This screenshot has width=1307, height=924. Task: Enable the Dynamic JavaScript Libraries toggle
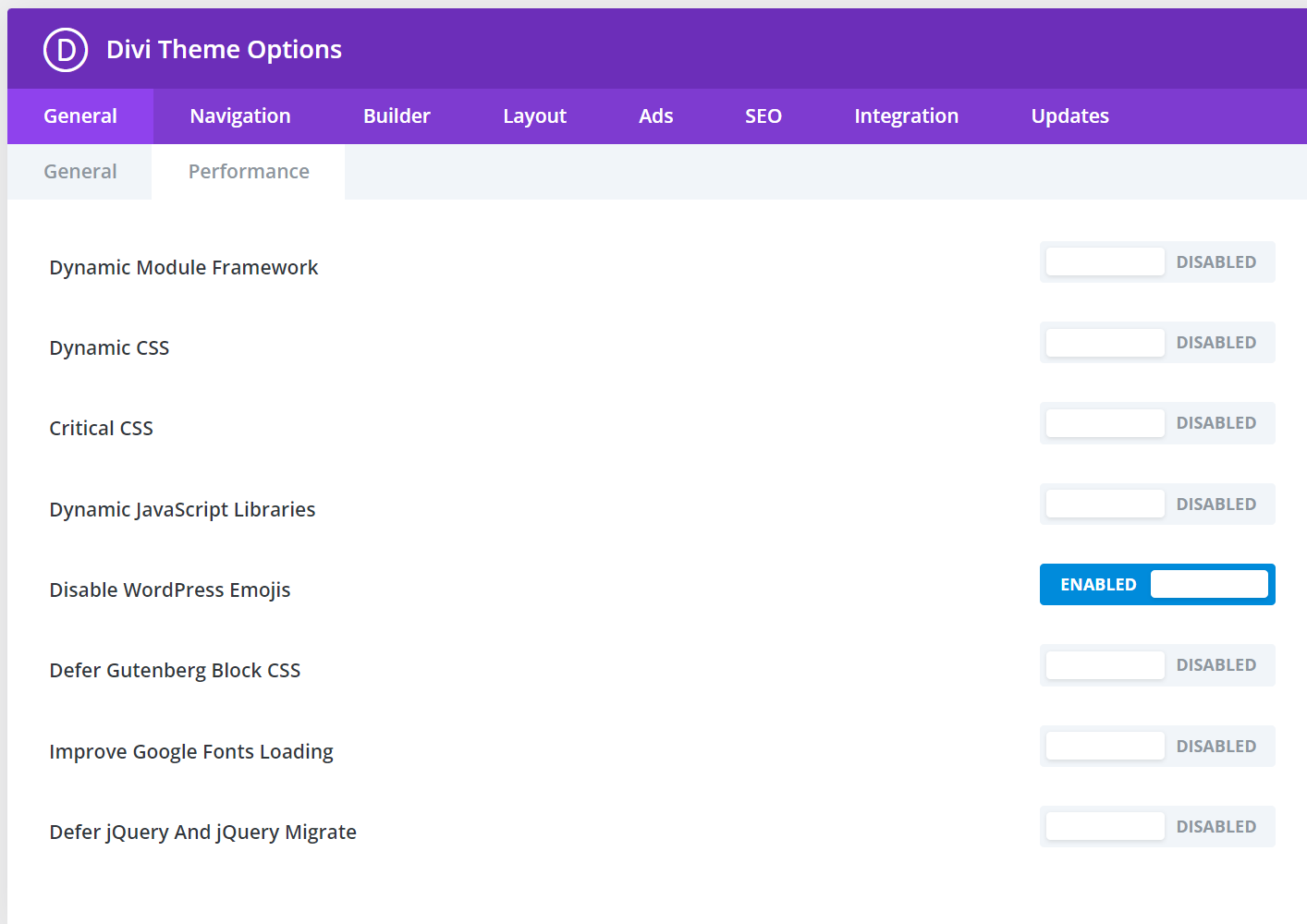pos(1157,505)
